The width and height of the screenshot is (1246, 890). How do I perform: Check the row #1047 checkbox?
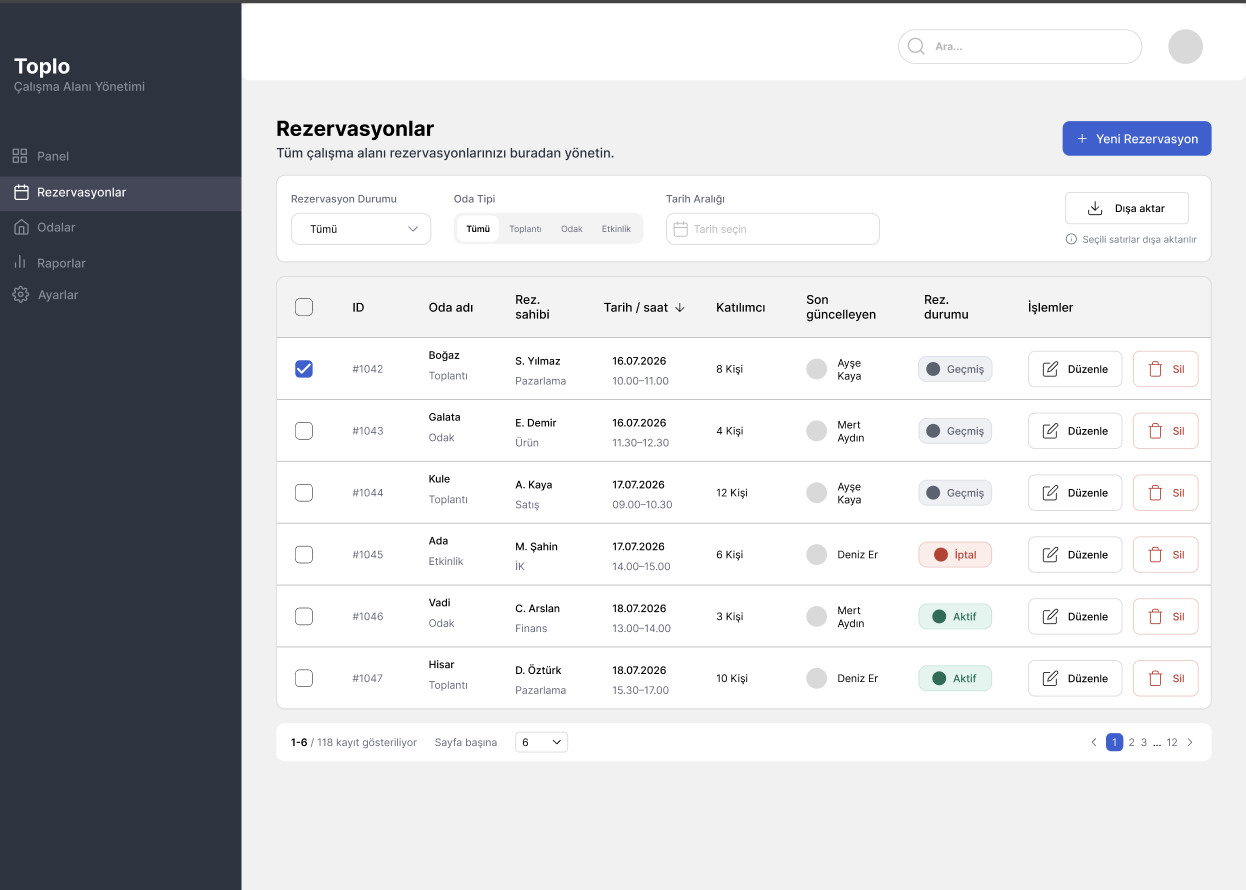pyautogui.click(x=304, y=678)
